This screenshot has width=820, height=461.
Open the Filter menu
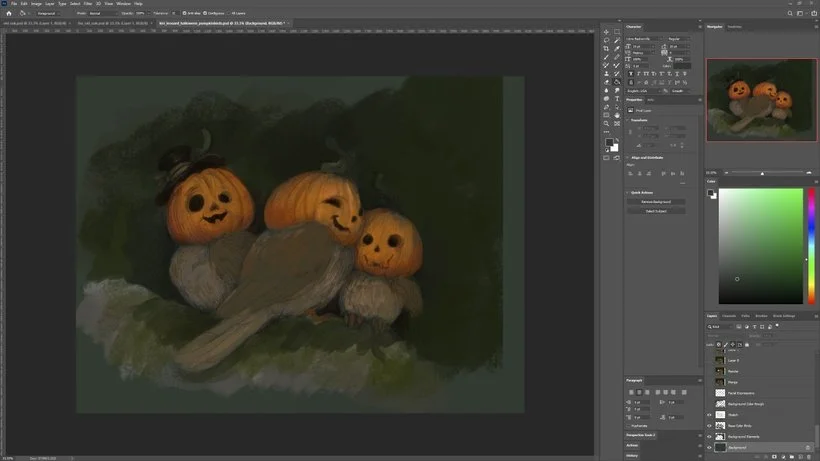(88, 3)
